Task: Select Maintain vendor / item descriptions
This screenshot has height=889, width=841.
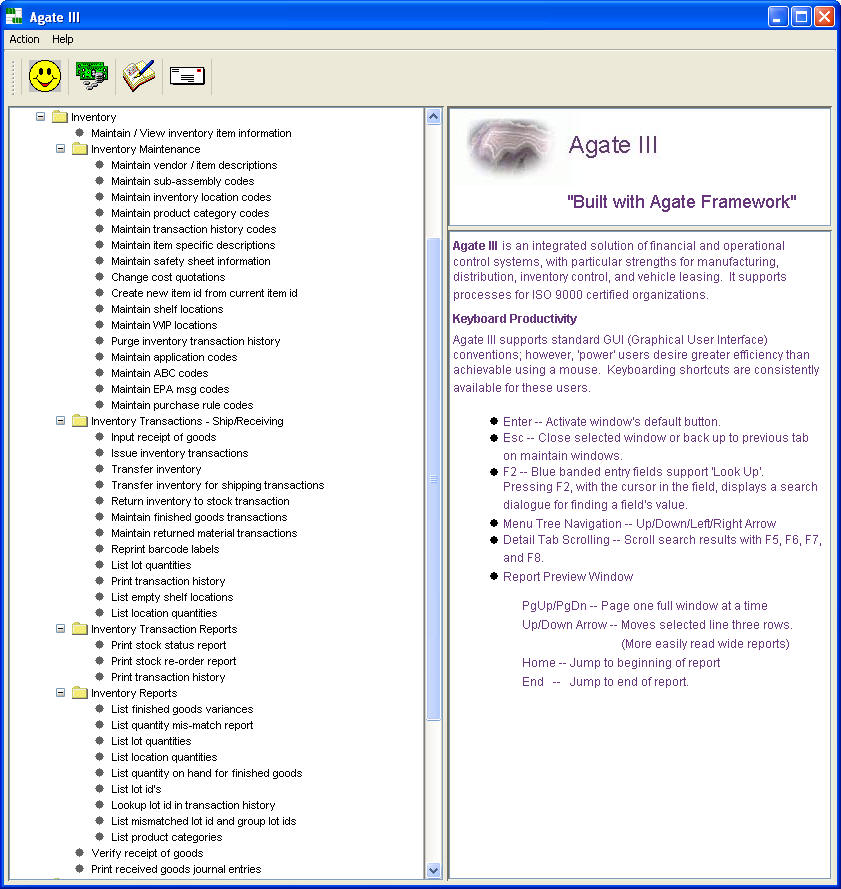Action: [194, 165]
